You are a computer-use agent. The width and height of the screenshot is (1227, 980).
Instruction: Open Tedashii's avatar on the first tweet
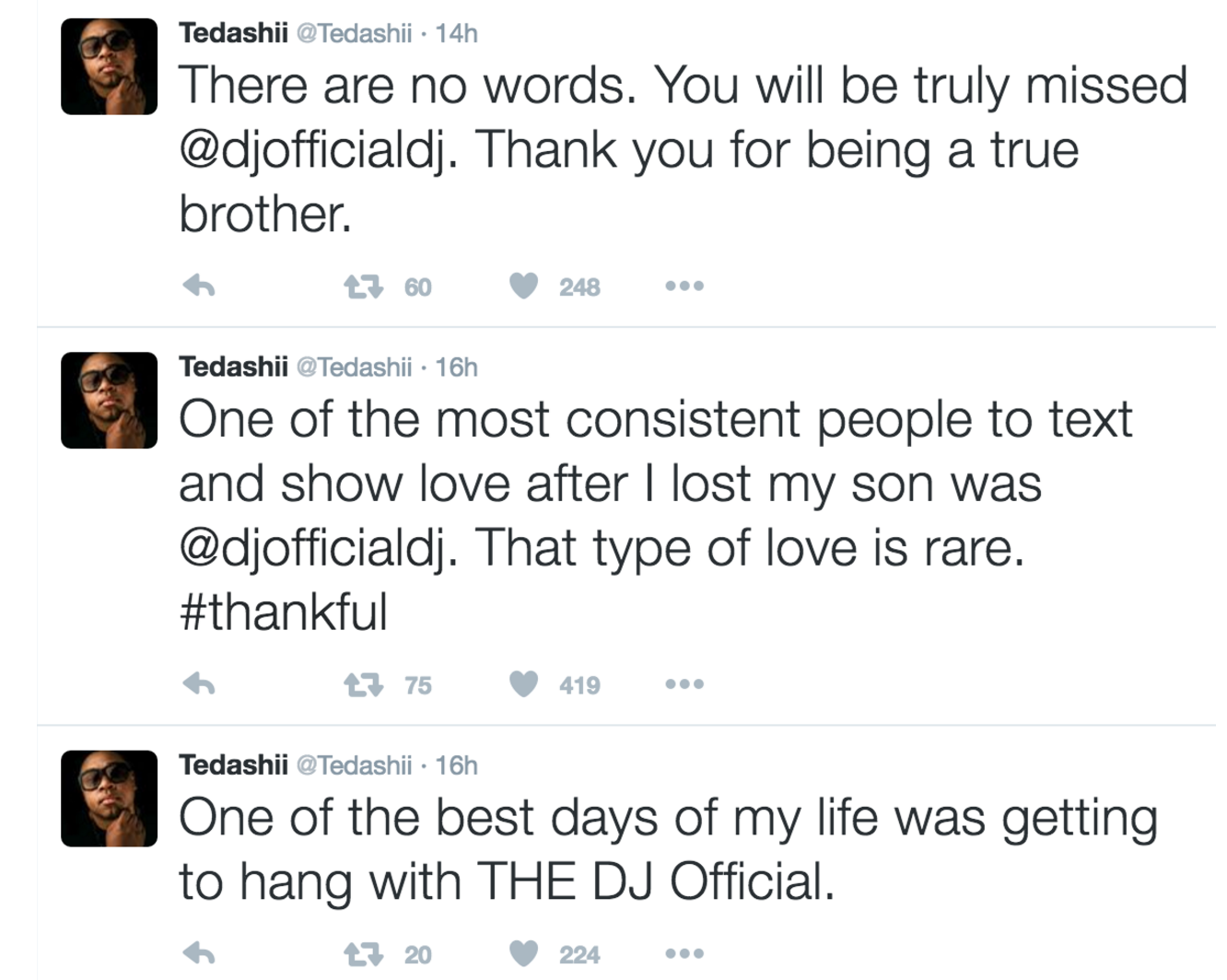[109, 66]
